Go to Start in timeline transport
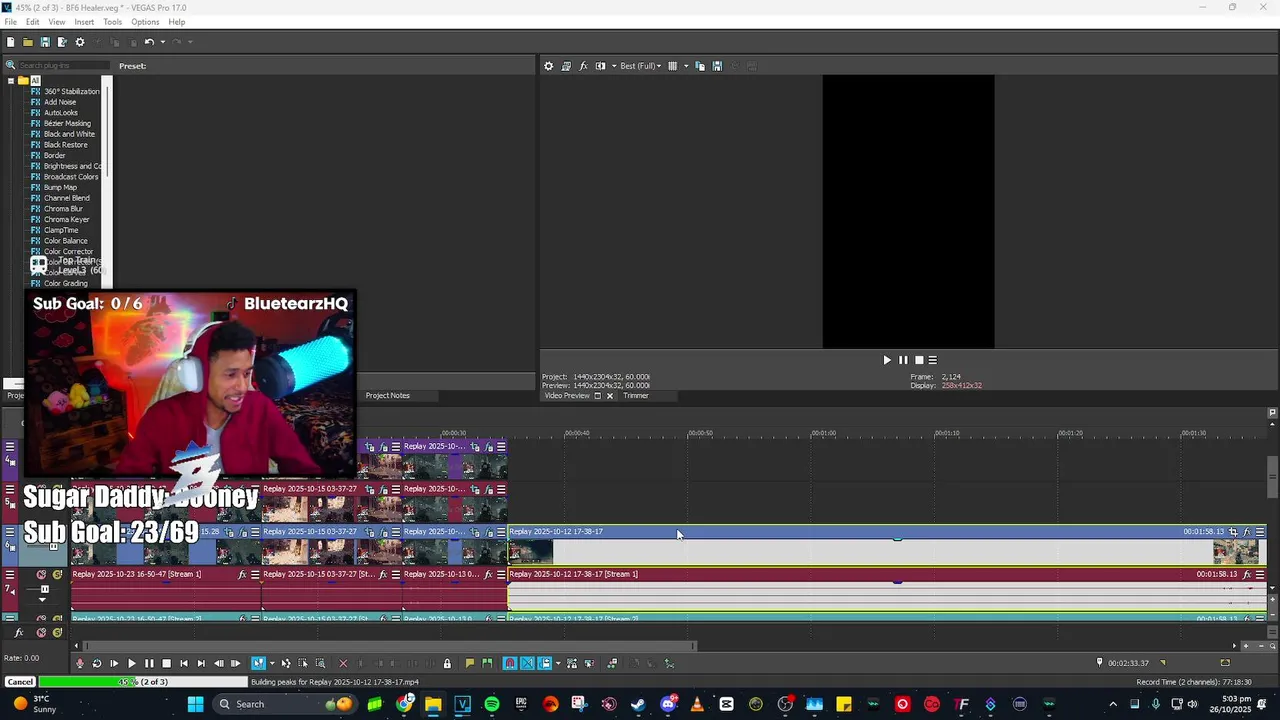The width and height of the screenshot is (1280, 720). point(184,663)
